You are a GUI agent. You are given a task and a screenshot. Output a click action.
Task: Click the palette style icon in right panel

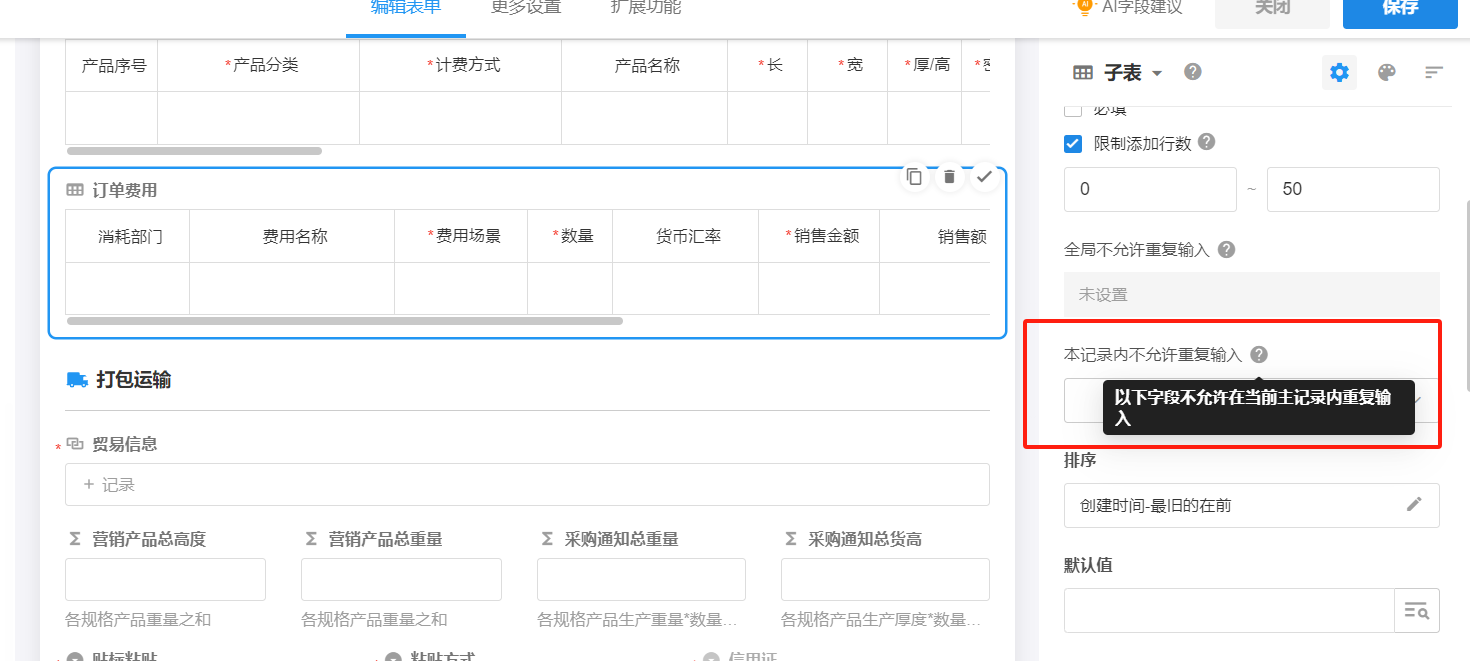coord(1386,71)
